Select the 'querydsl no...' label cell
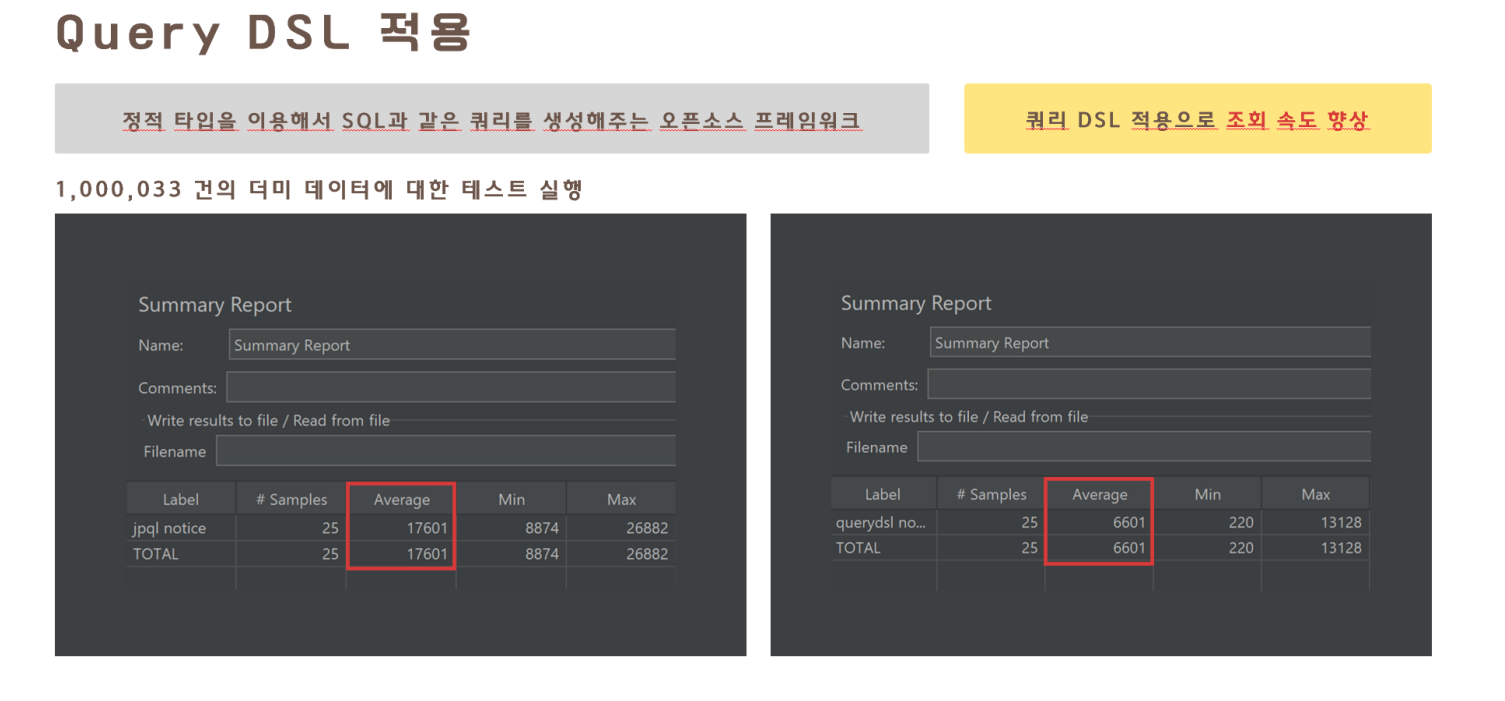The height and width of the screenshot is (701, 1505). (x=883, y=522)
